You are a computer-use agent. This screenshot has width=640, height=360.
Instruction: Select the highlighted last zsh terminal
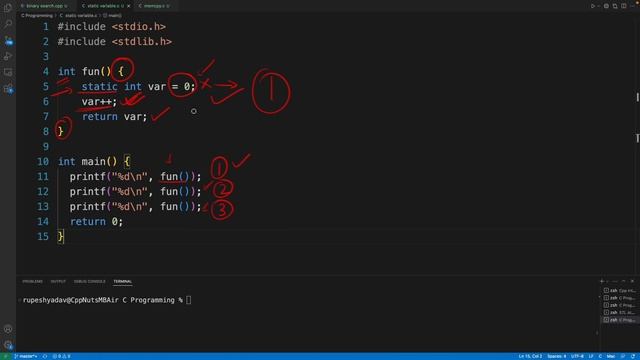click(x=620, y=320)
